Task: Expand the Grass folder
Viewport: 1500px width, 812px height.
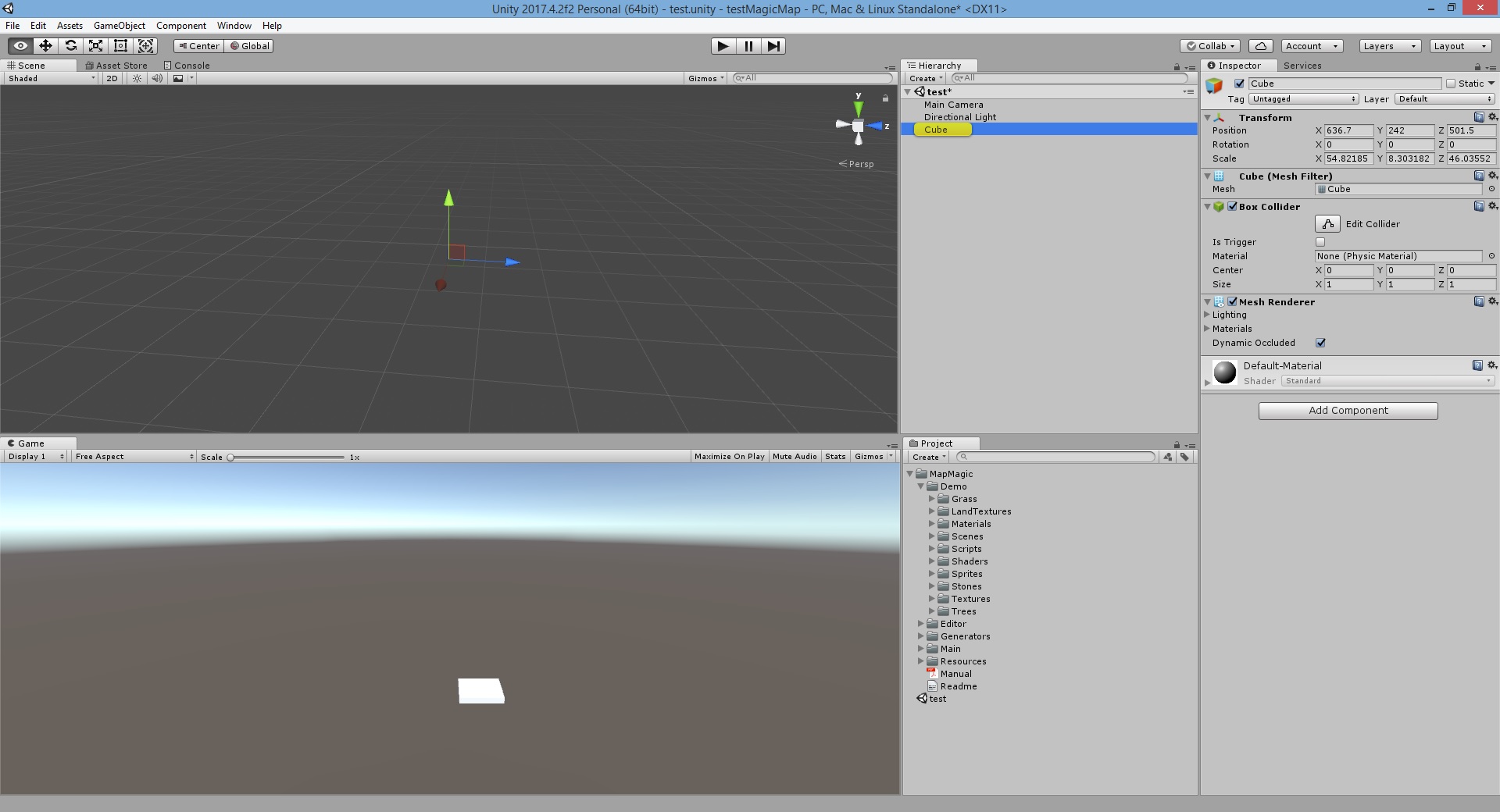Action: pyautogui.click(x=932, y=499)
